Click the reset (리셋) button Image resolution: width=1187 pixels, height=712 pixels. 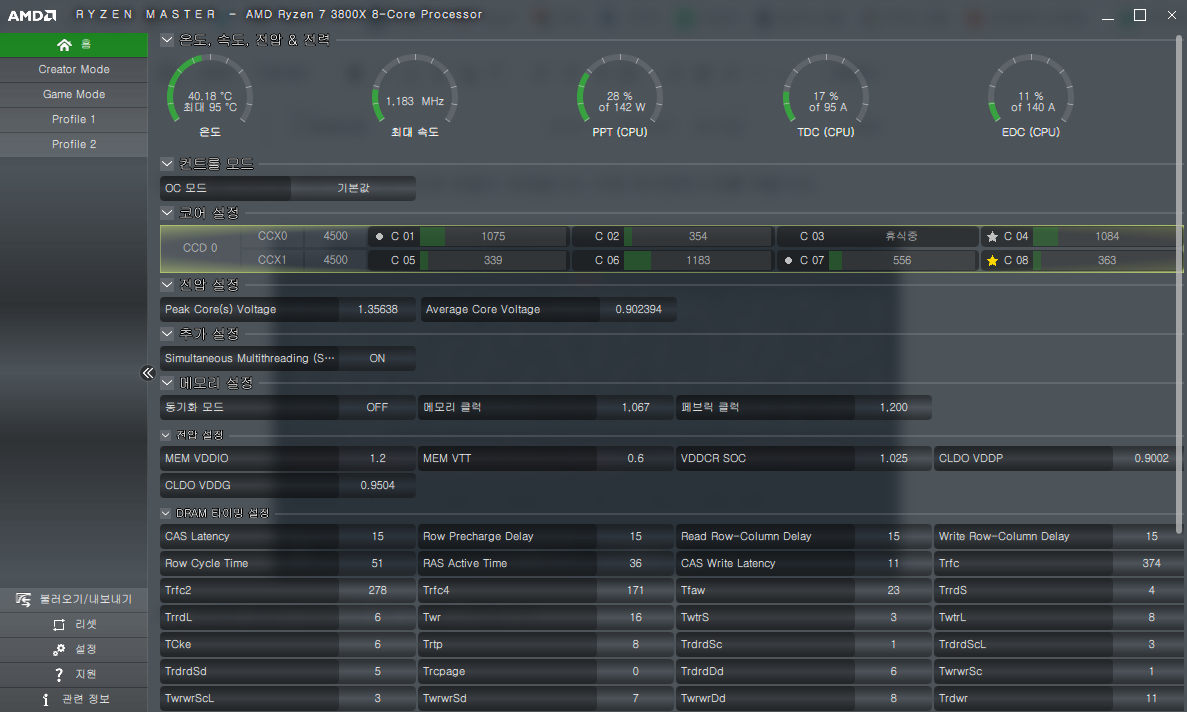tap(73, 624)
